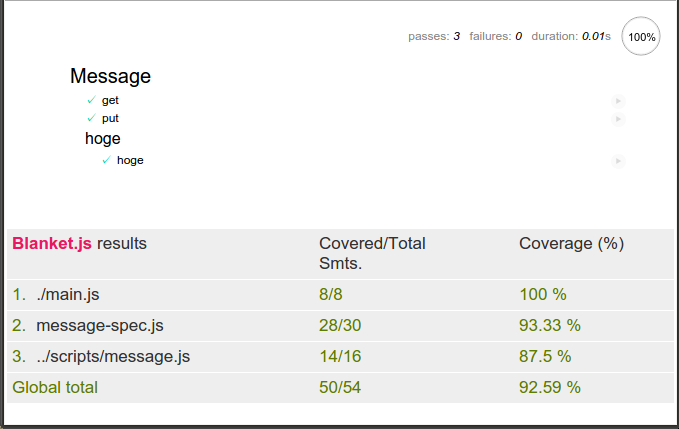Click the green checkmark beside get
The width and height of the screenshot is (679, 429).
(x=91, y=100)
